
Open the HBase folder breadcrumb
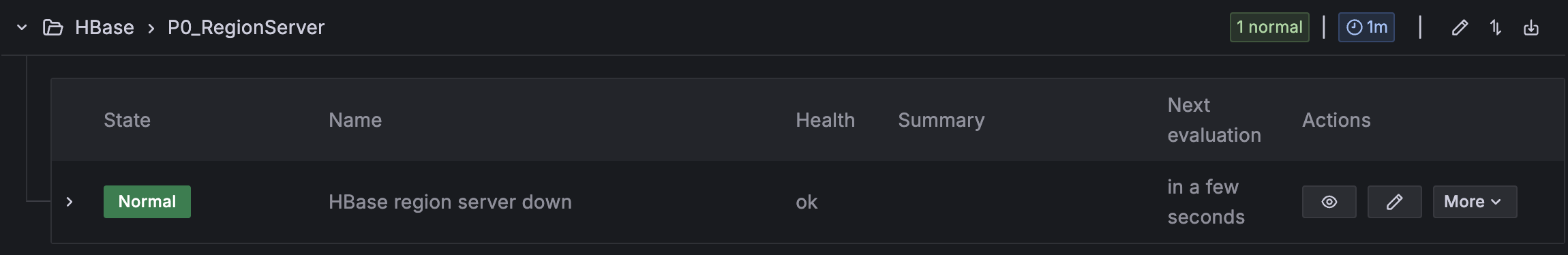pos(104,27)
